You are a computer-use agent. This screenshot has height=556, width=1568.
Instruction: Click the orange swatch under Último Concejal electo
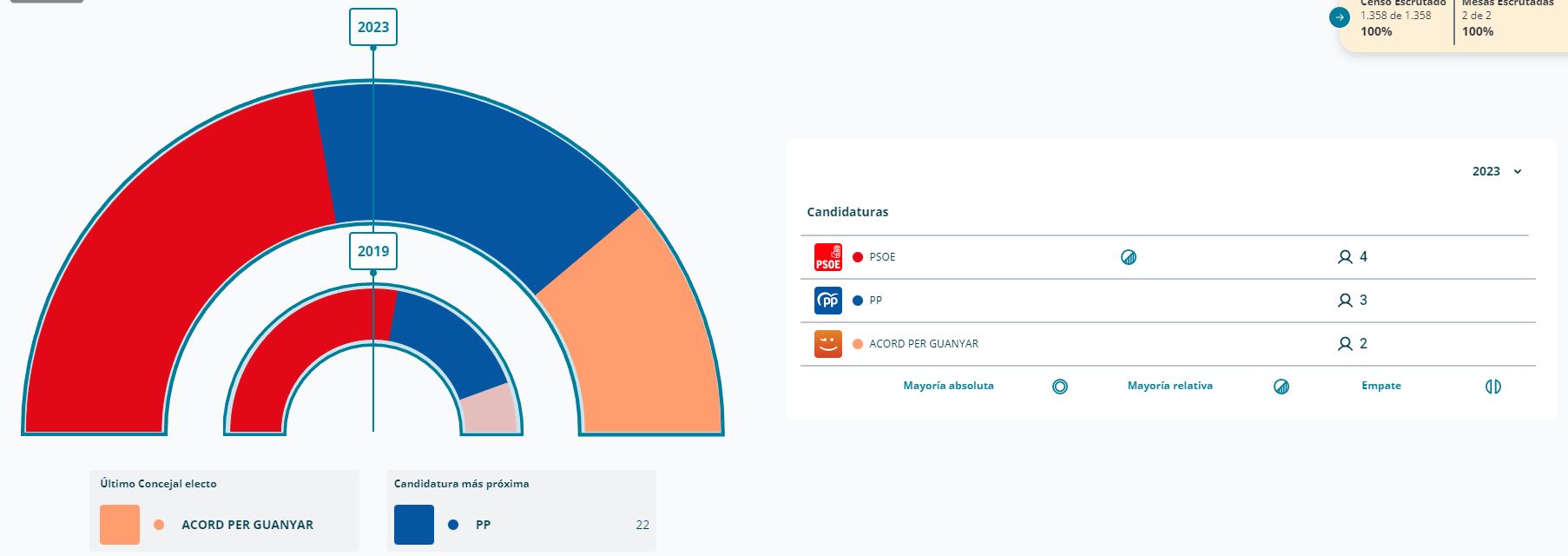[120, 525]
